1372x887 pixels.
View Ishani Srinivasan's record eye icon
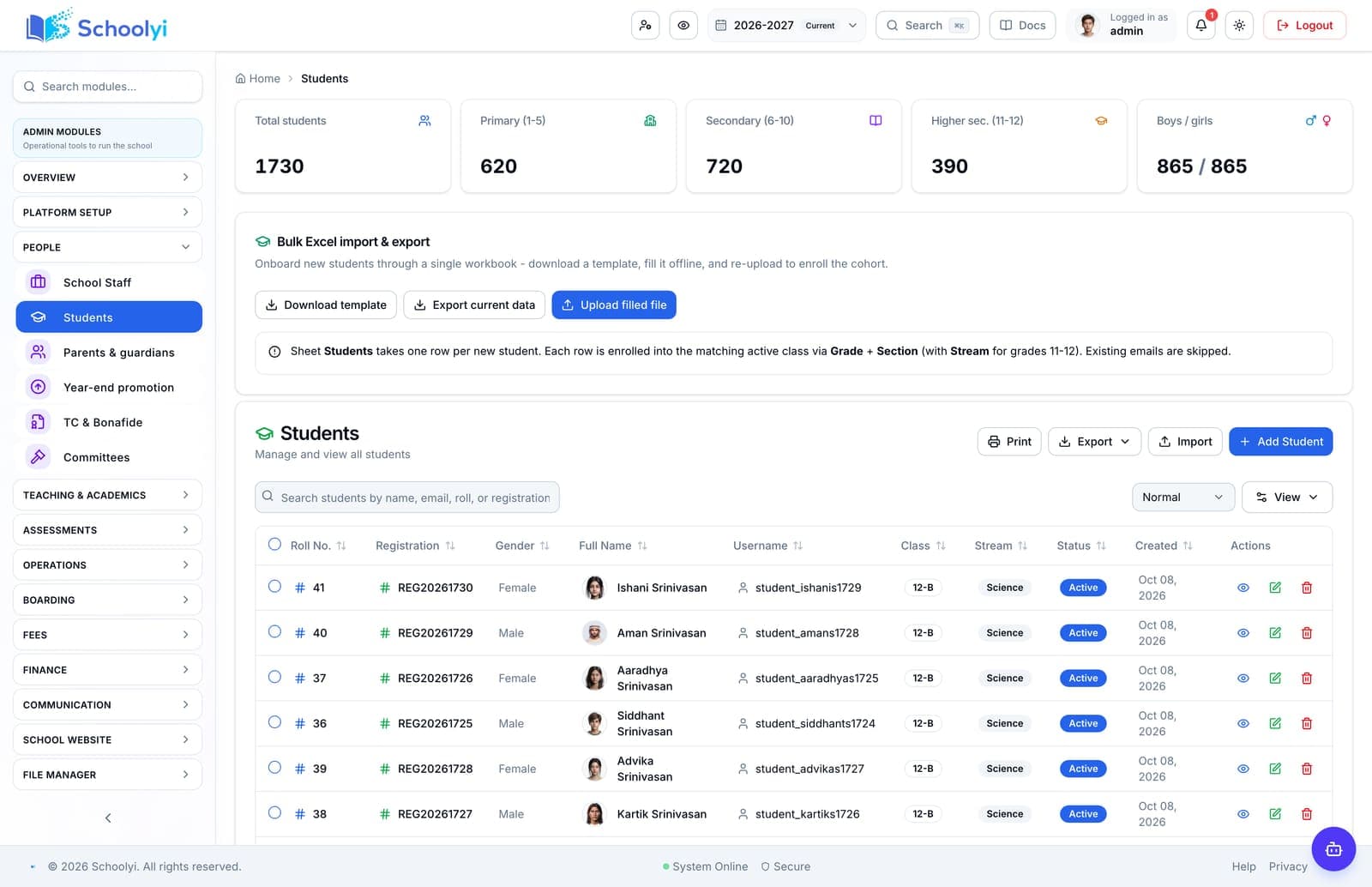pyautogui.click(x=1243, y=588)
